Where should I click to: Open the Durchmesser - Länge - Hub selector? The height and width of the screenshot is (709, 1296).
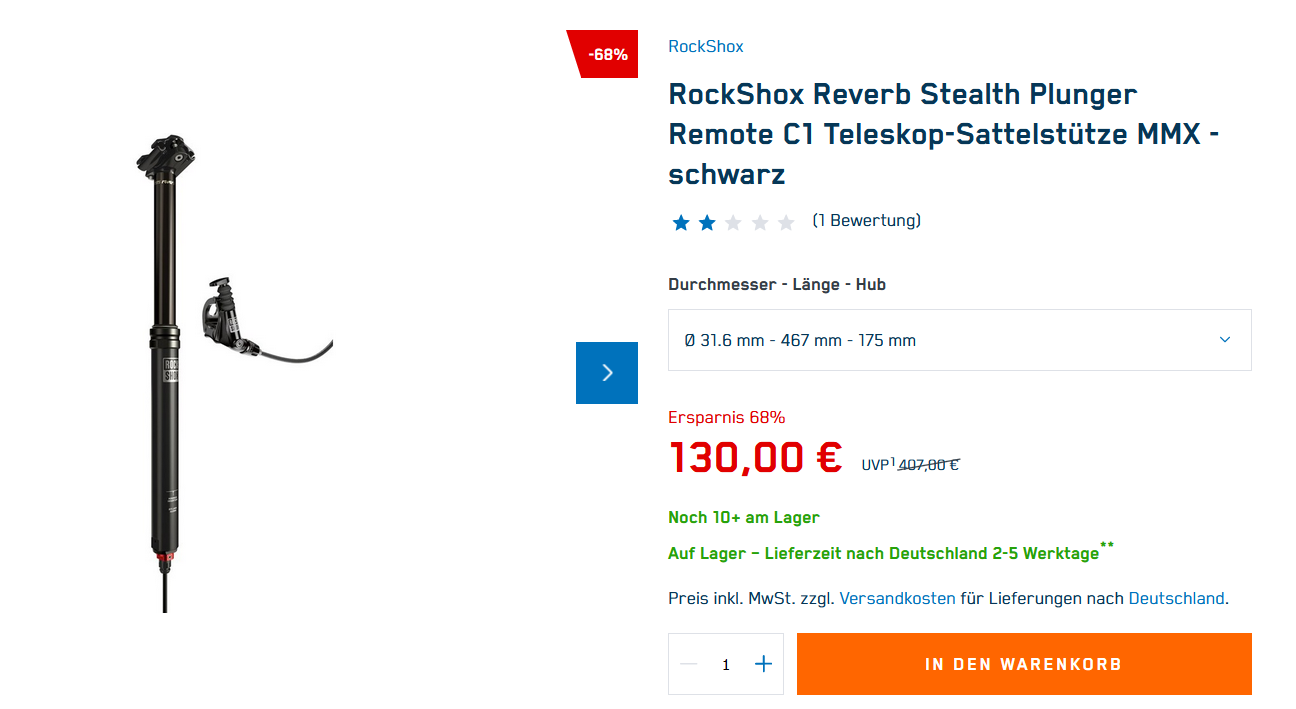pos(958,340)
